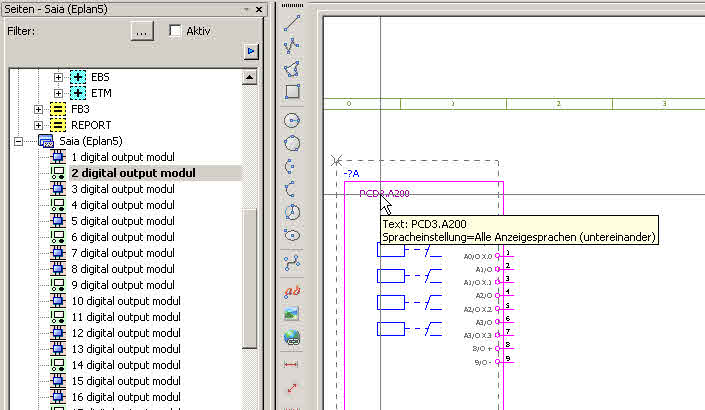Select the linear Dimension tool
705x410 pixels.
pyautogui.click(x=292, y=365)
